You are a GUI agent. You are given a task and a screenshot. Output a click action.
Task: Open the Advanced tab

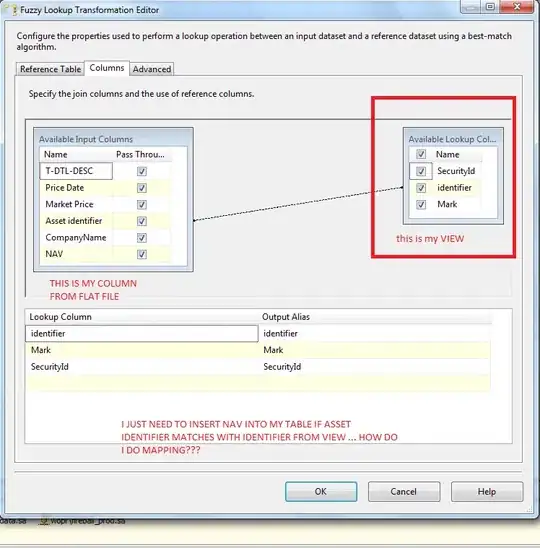[152, 69]
